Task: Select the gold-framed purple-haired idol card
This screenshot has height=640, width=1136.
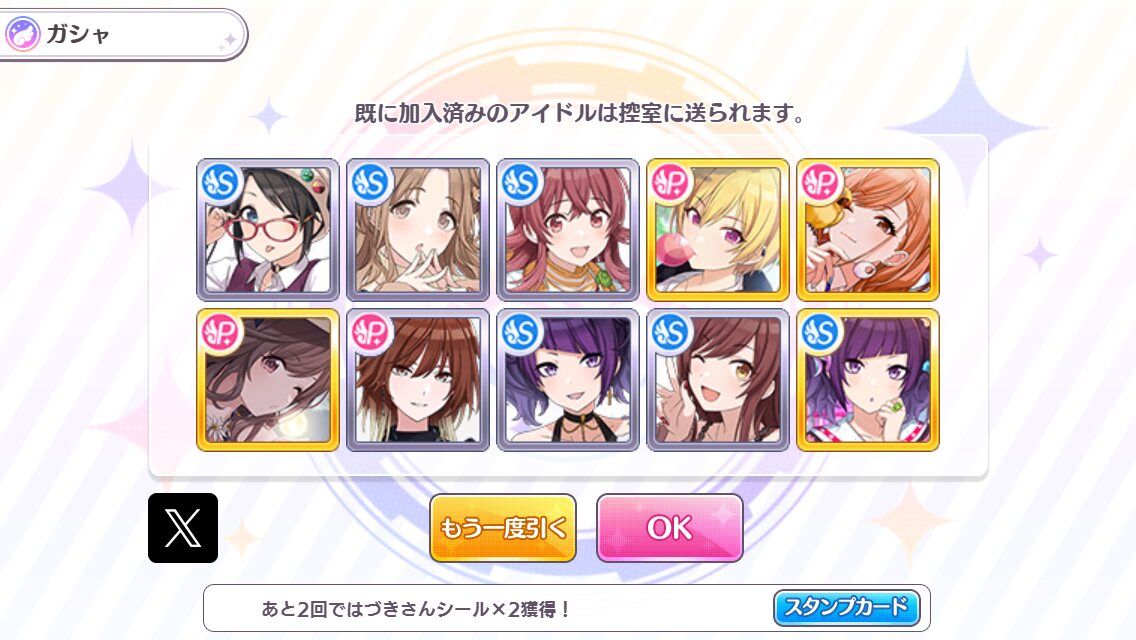Action: pyautogui.click(x=867, y=380)
